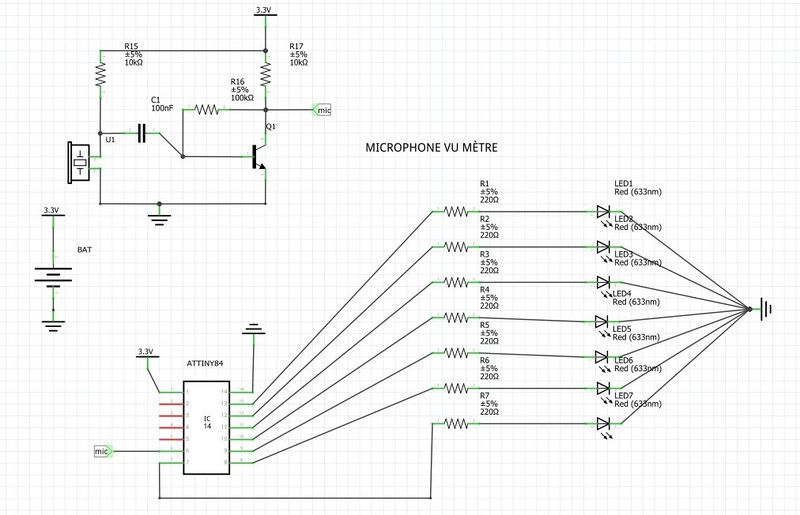
Task: Select the ground symbol right of LEDs
Action: point(766,310)
